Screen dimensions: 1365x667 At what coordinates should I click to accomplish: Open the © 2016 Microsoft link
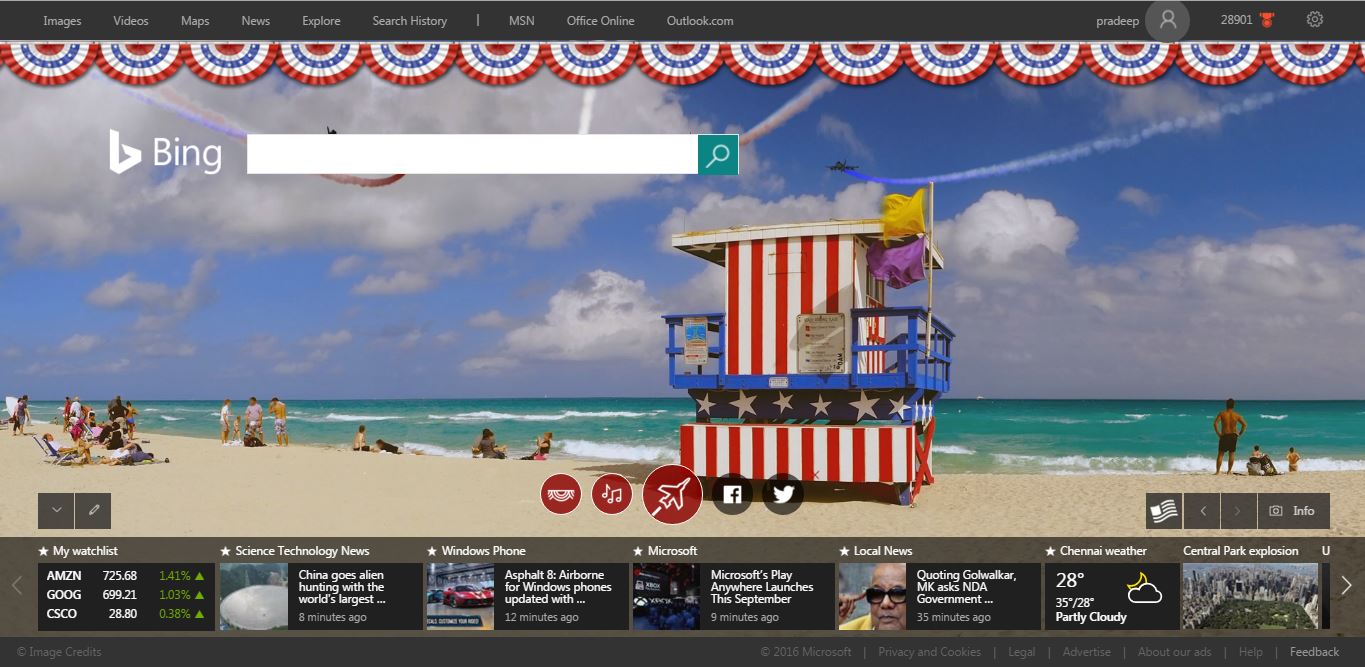(806, 652)
